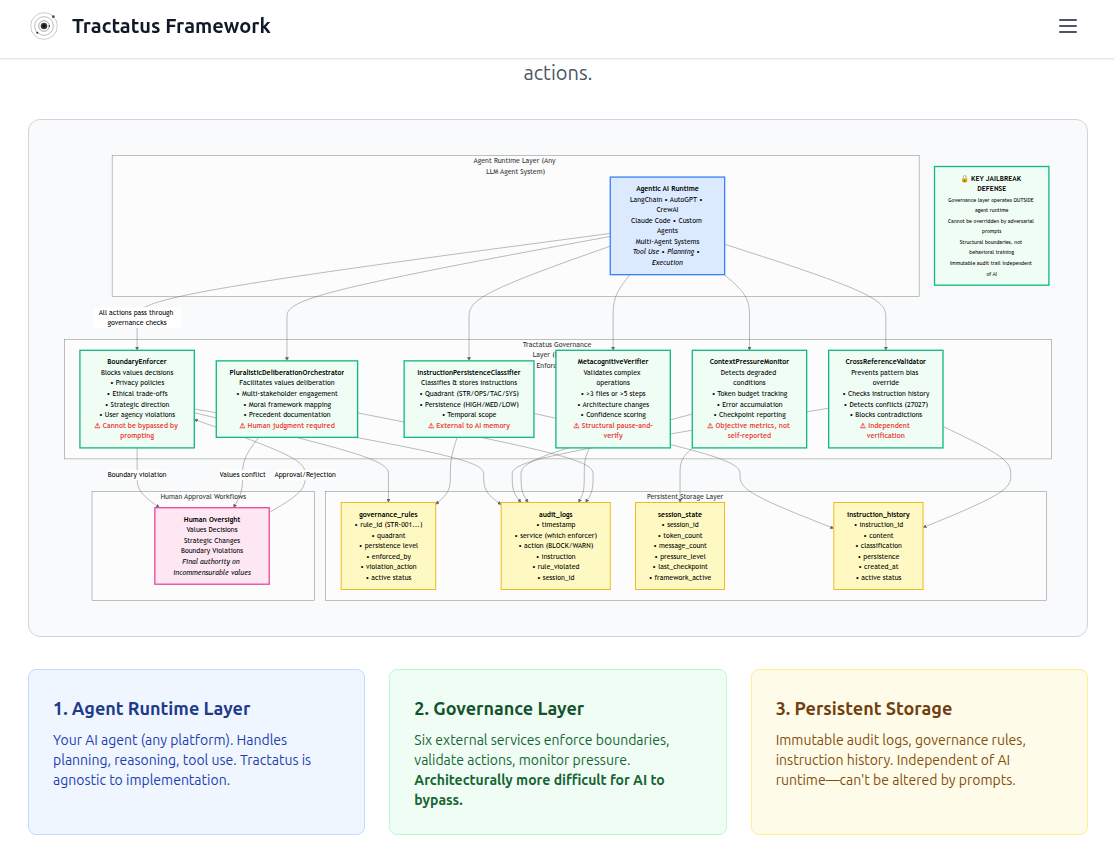This screenshot has height=866, width=1114.
Task: Select the InstructionPersistenceClassifier node
Action: 469,398
